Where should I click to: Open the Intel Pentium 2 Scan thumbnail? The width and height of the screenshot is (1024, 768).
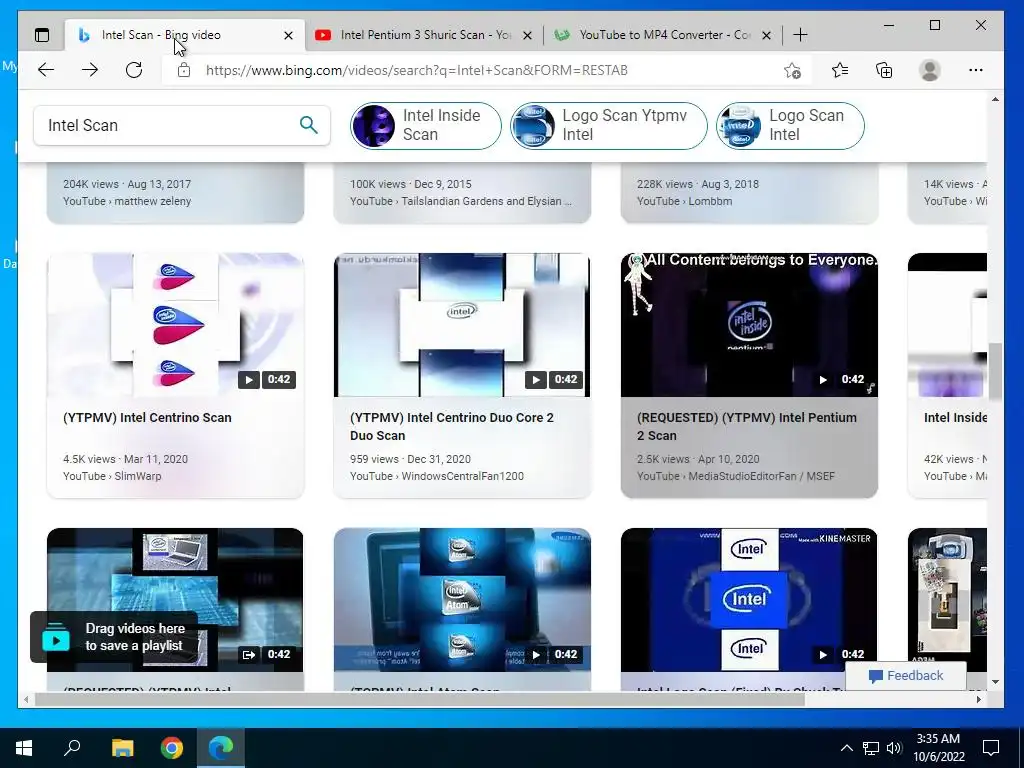click(x=749, y=325)
